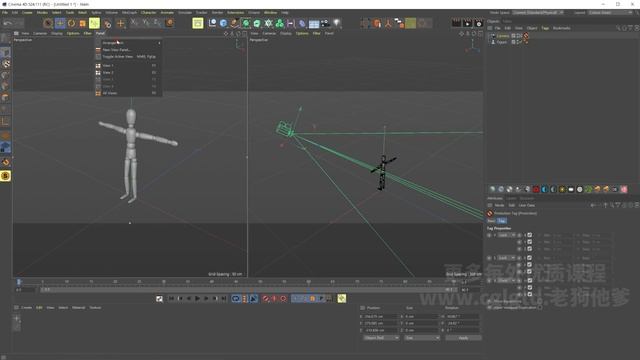
Task: Select View 2 in the Panel menu
Action: 129,73
